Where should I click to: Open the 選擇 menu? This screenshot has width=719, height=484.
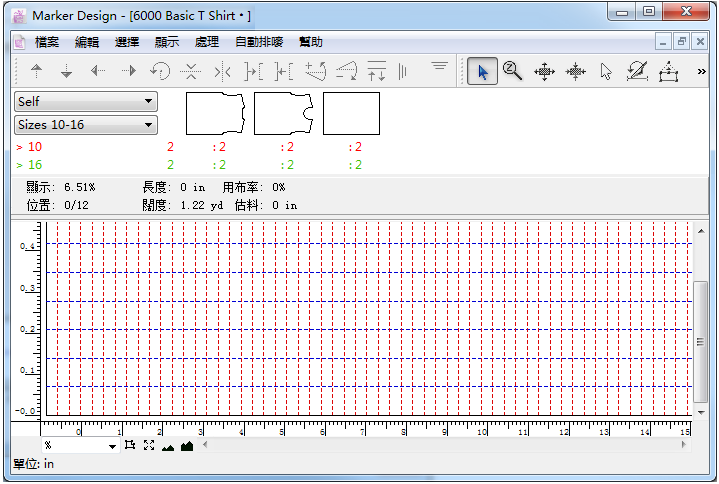click(127, 42)
